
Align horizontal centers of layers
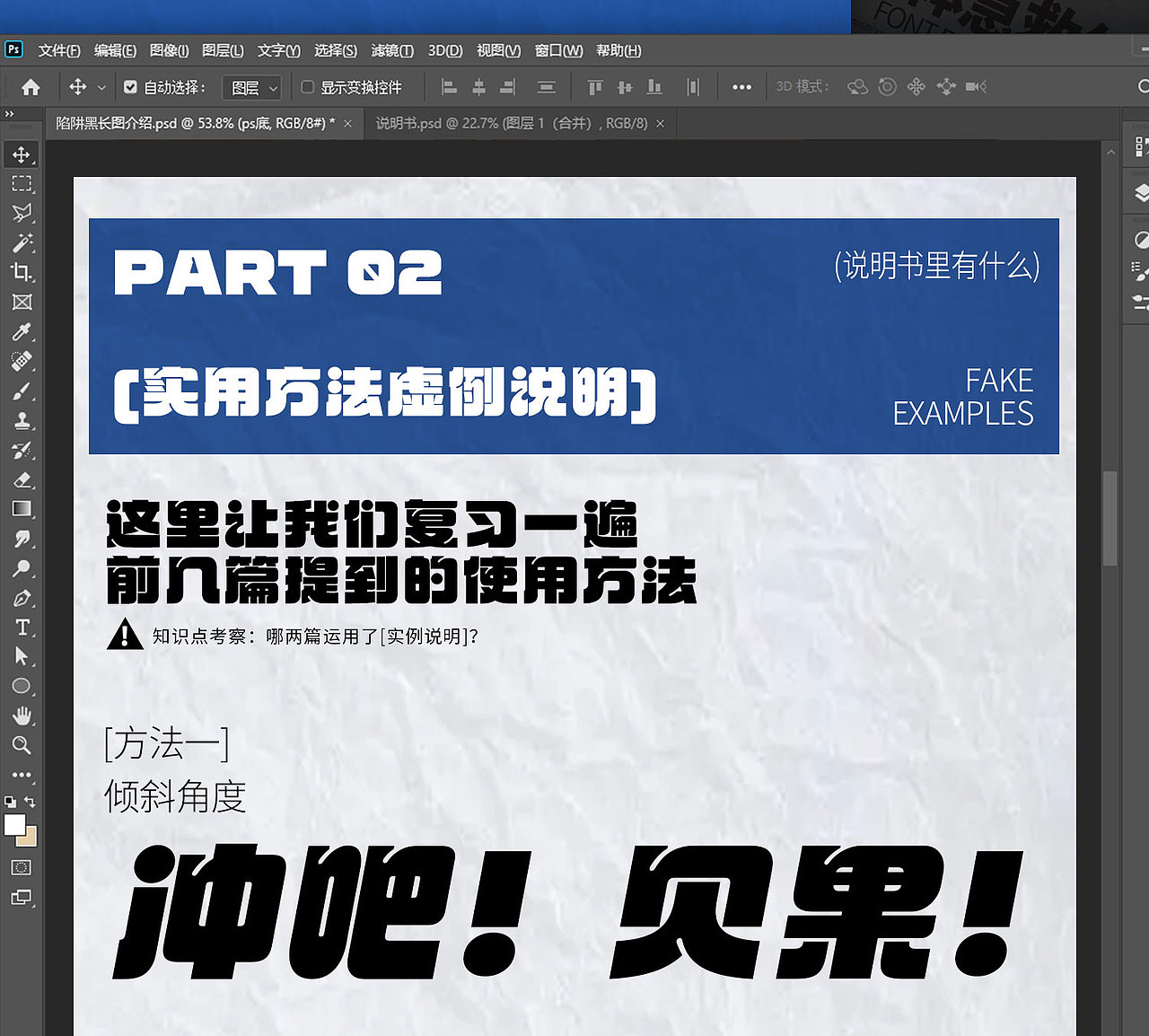point(479,87)
